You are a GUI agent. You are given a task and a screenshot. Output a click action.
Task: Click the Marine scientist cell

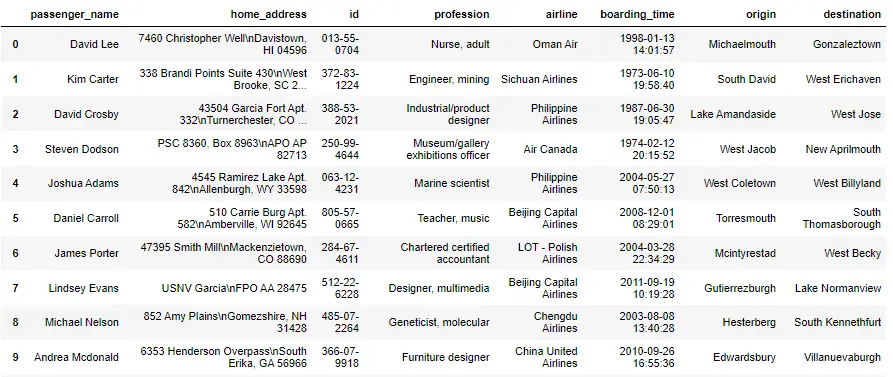tap(452, 183)
